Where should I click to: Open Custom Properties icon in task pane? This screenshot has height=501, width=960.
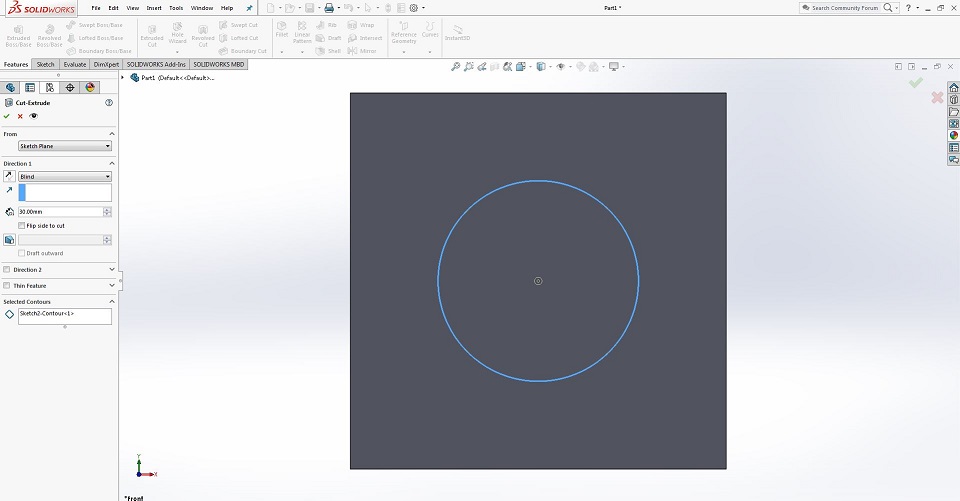(953, 148)
